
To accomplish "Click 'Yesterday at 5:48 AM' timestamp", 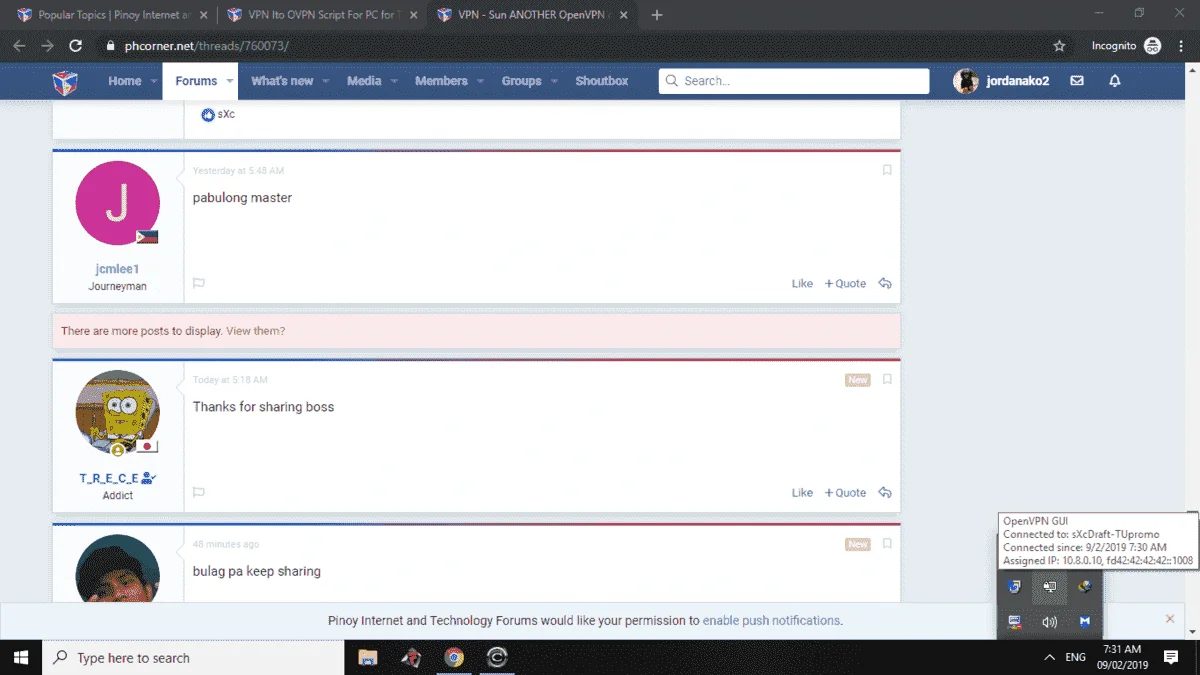I will (x=238, y=171).
